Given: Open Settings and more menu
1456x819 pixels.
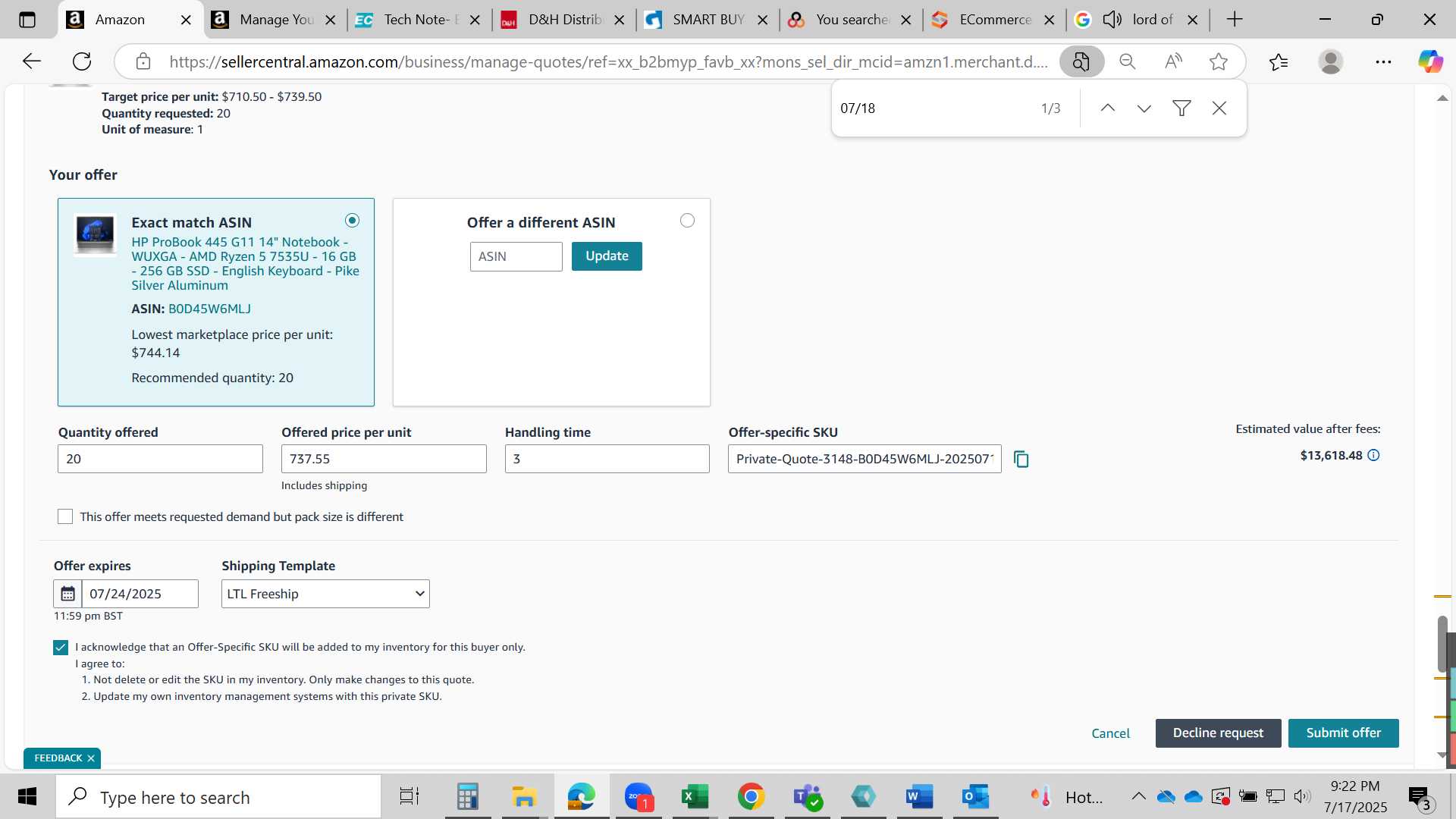Looking at the screenshot, I should click(x=1383, y=61).
